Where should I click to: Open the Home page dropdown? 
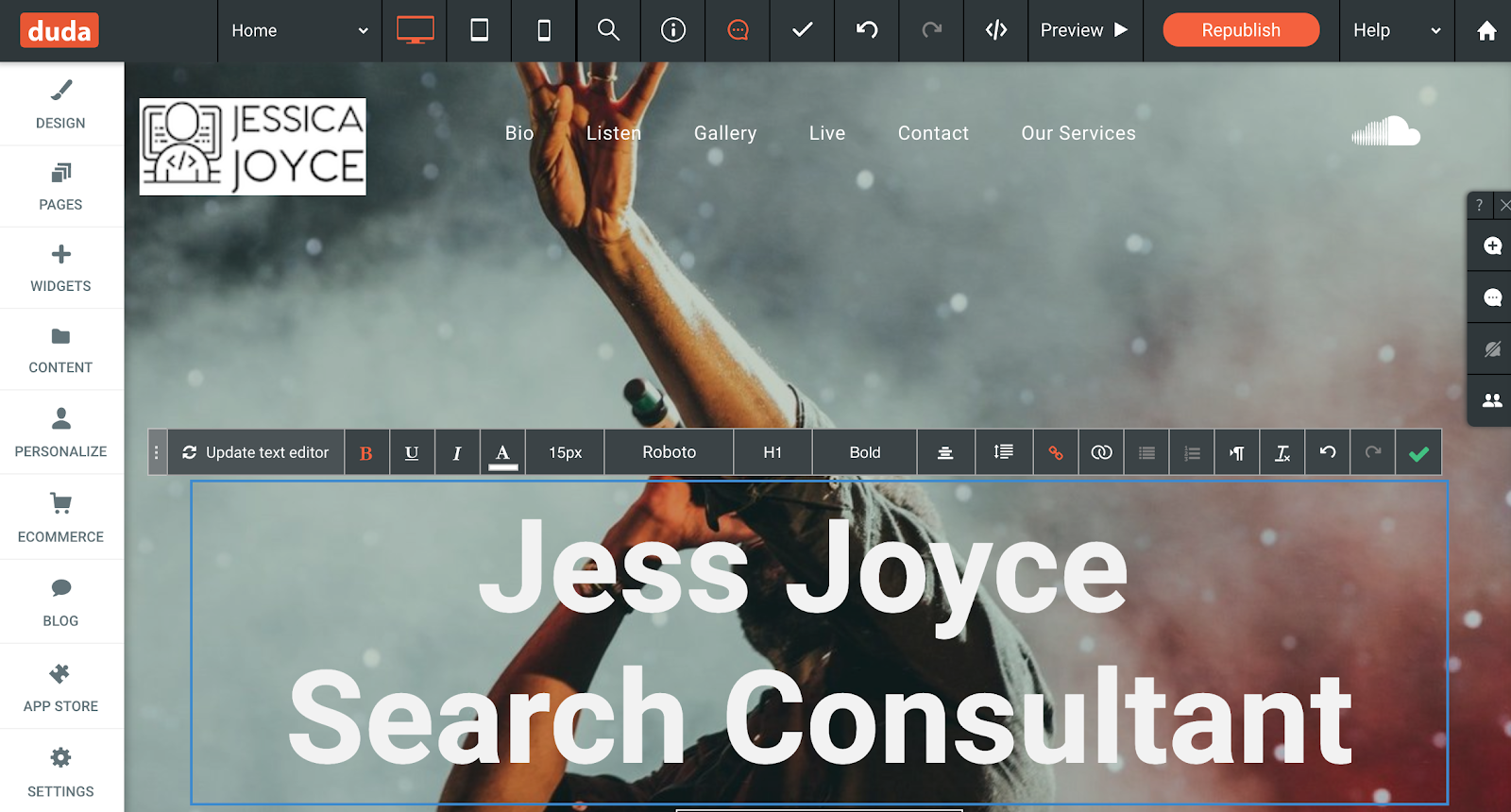299,31
